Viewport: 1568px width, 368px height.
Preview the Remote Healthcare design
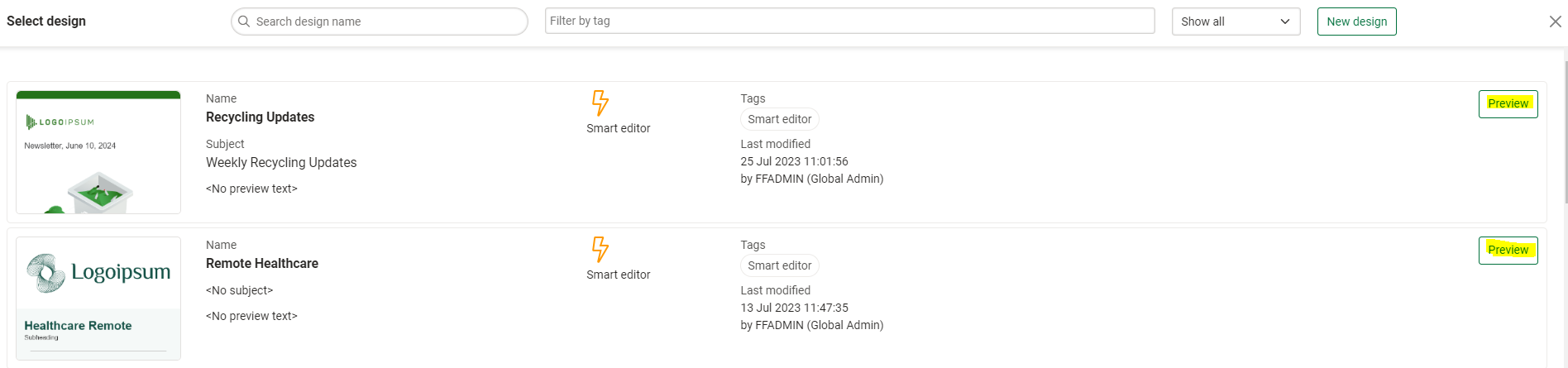coord(1508,251)
